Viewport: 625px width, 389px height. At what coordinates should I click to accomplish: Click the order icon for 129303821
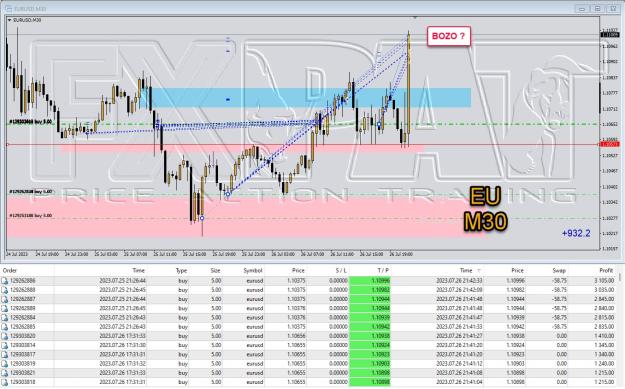point(5,373)
